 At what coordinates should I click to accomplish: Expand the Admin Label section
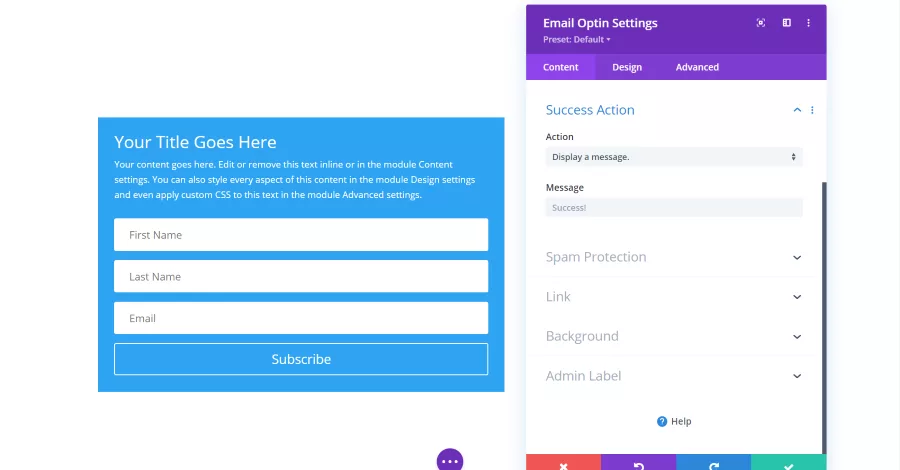[x=674, y=376]
